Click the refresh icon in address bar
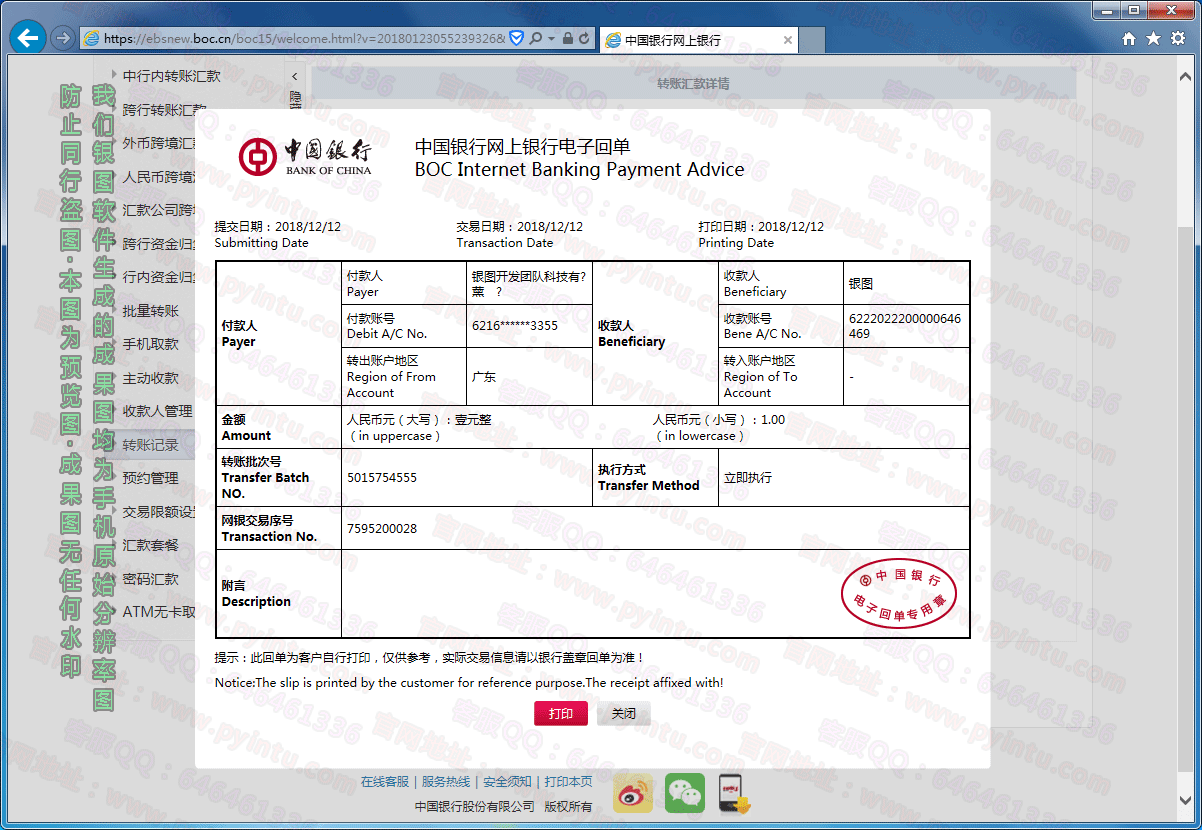Screen dimensions: 1202x830 click(586, 39)
